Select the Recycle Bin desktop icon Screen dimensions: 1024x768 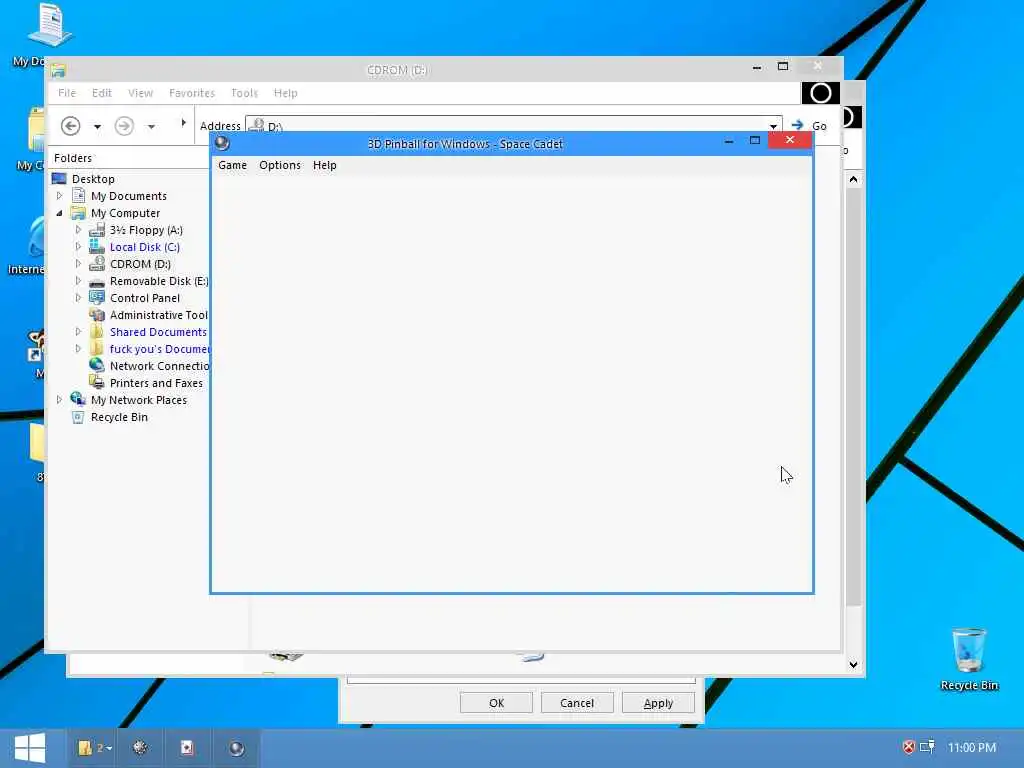coord(969,658)
